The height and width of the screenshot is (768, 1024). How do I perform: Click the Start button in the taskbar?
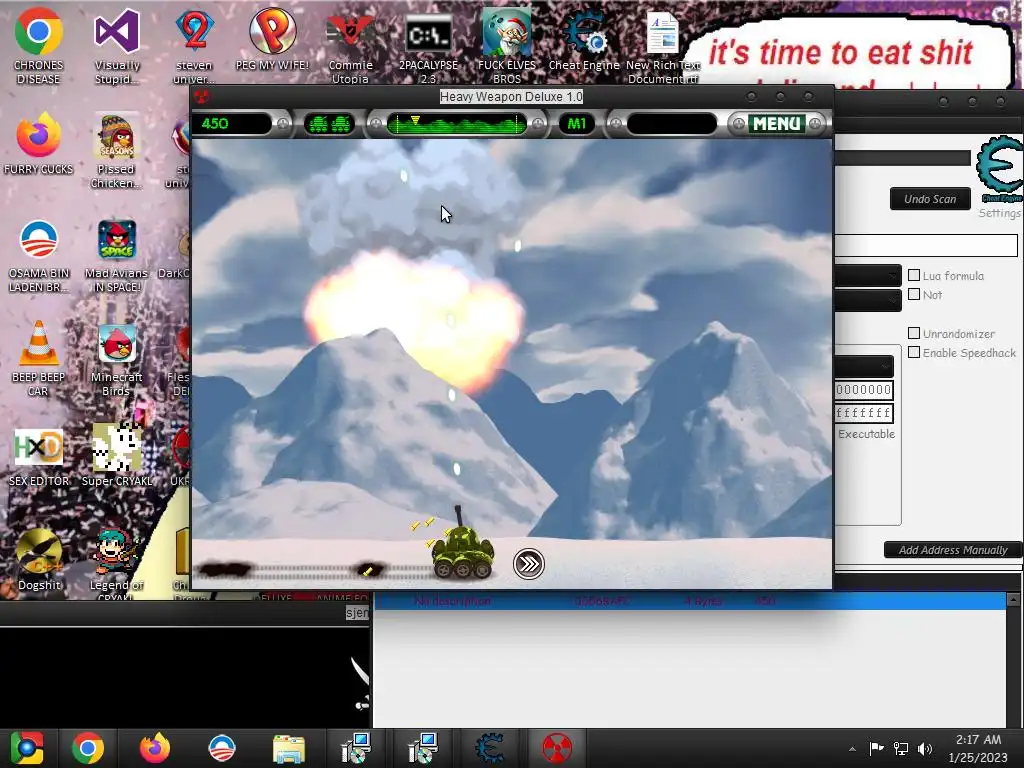pos(26,748)
